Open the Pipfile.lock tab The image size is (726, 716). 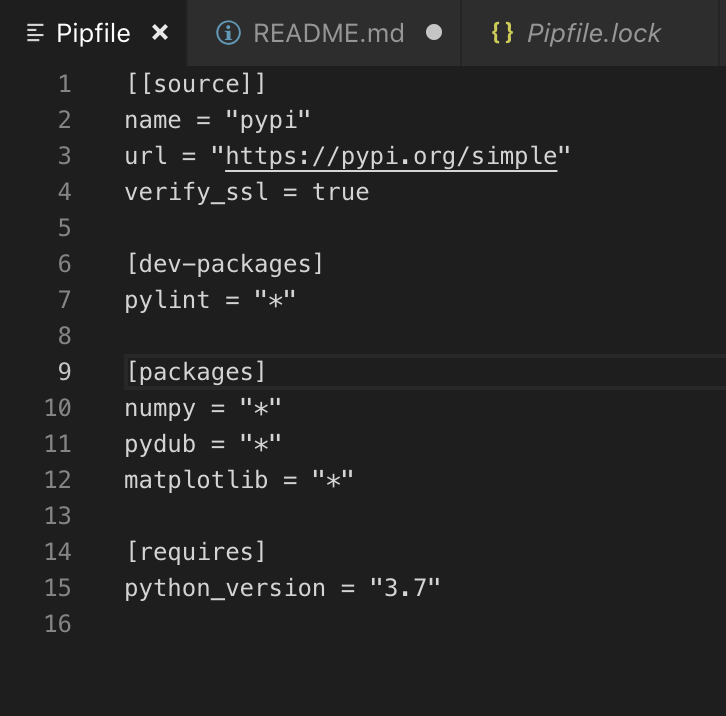point(593,33)
